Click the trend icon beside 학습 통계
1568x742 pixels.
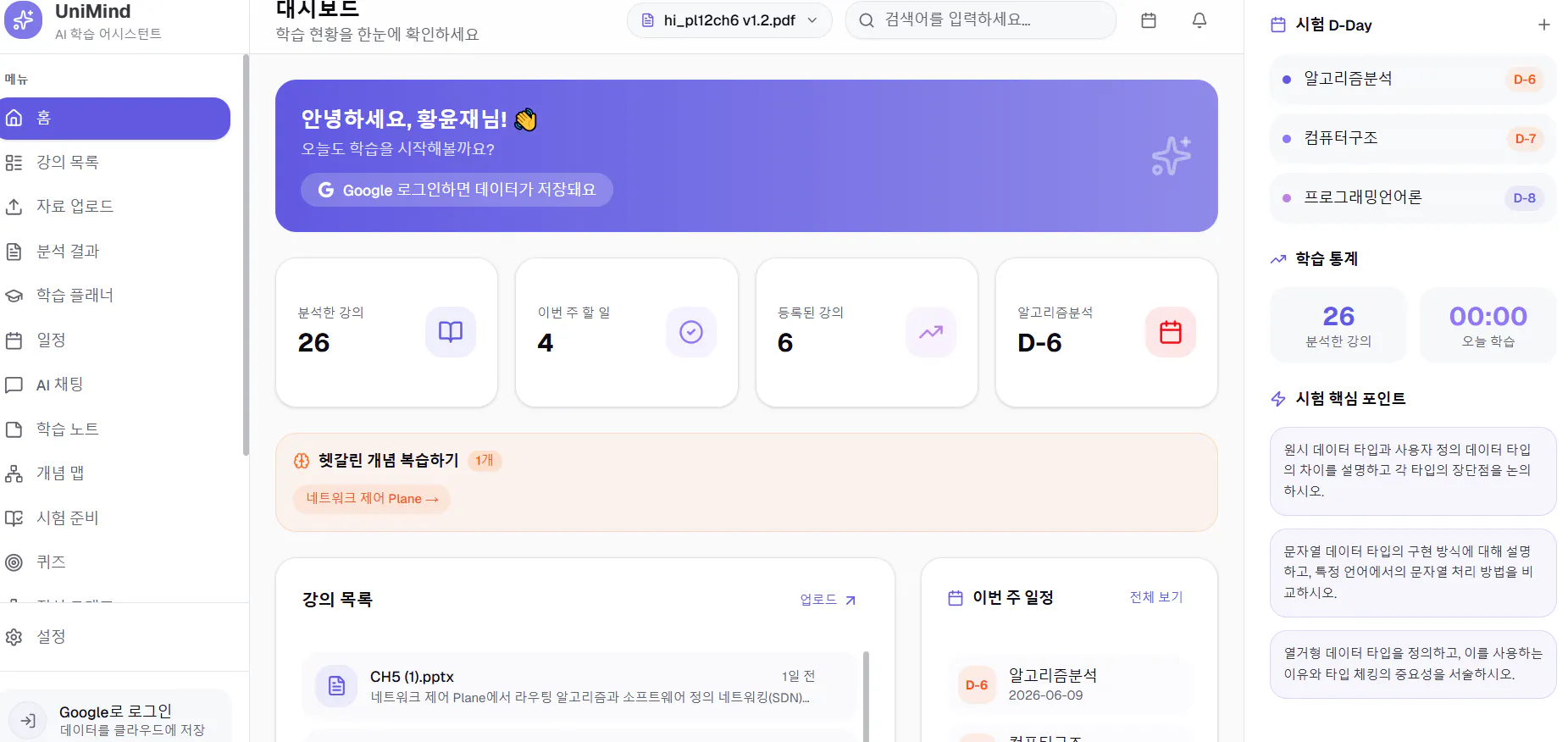[x=1278, y=259]
